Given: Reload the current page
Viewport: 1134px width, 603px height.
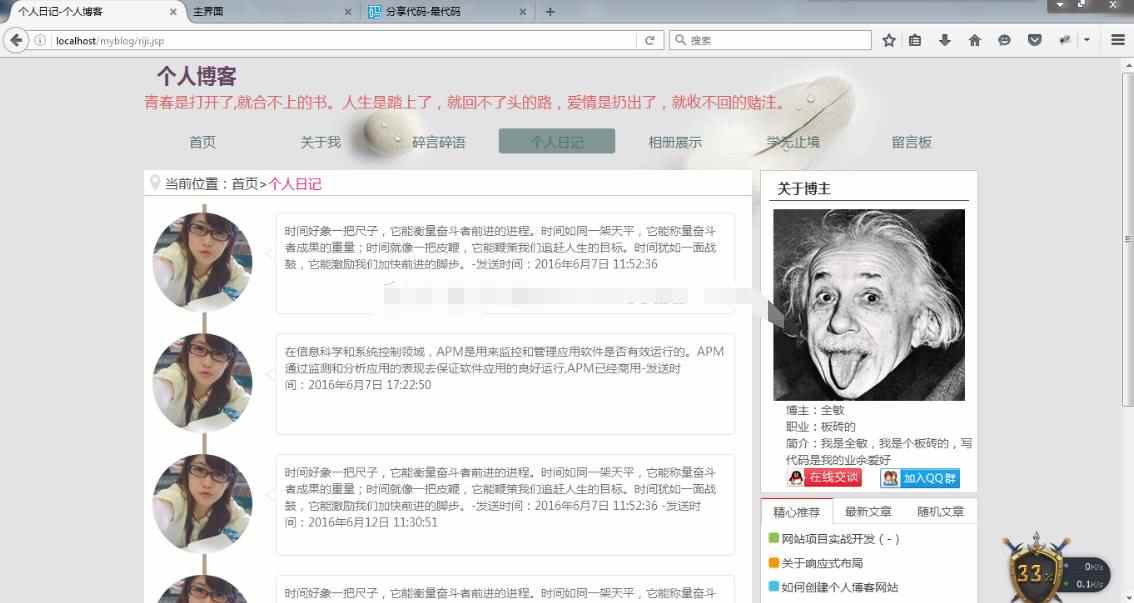Looking at the screenshot, I should pyautogui.click(x=649, y=40).
